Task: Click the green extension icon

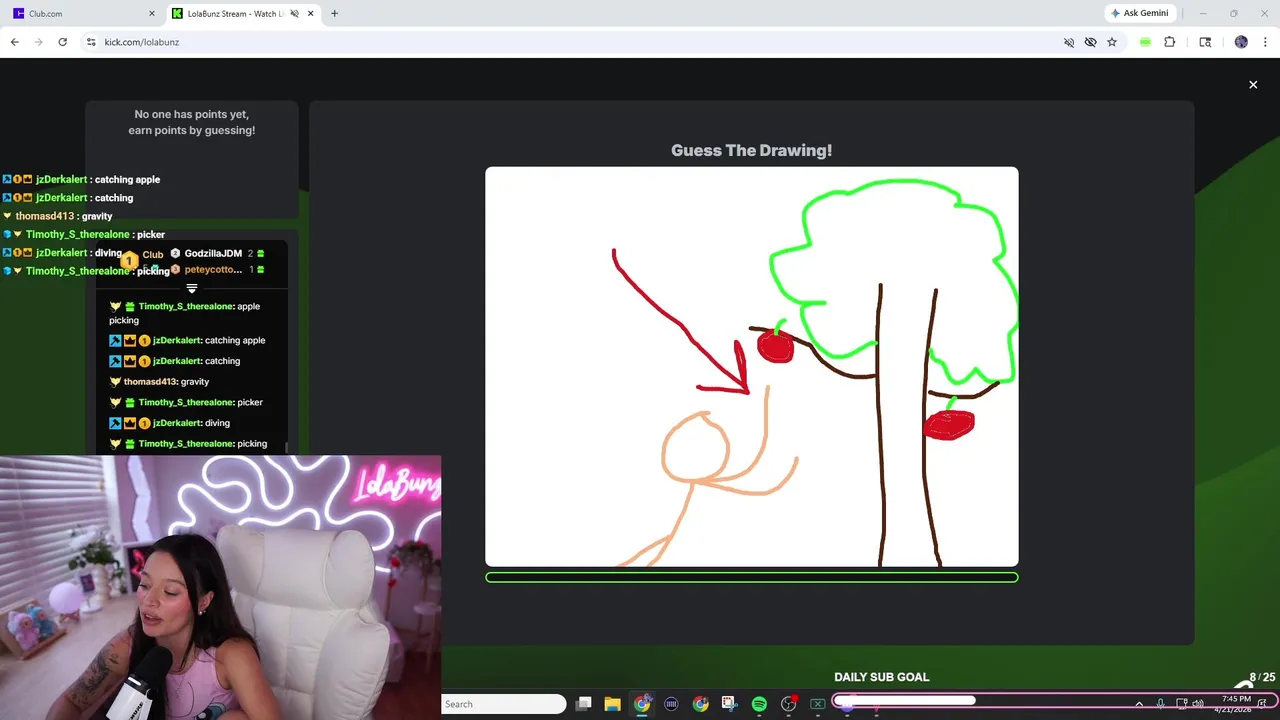Action: (x=1145, y=42)
